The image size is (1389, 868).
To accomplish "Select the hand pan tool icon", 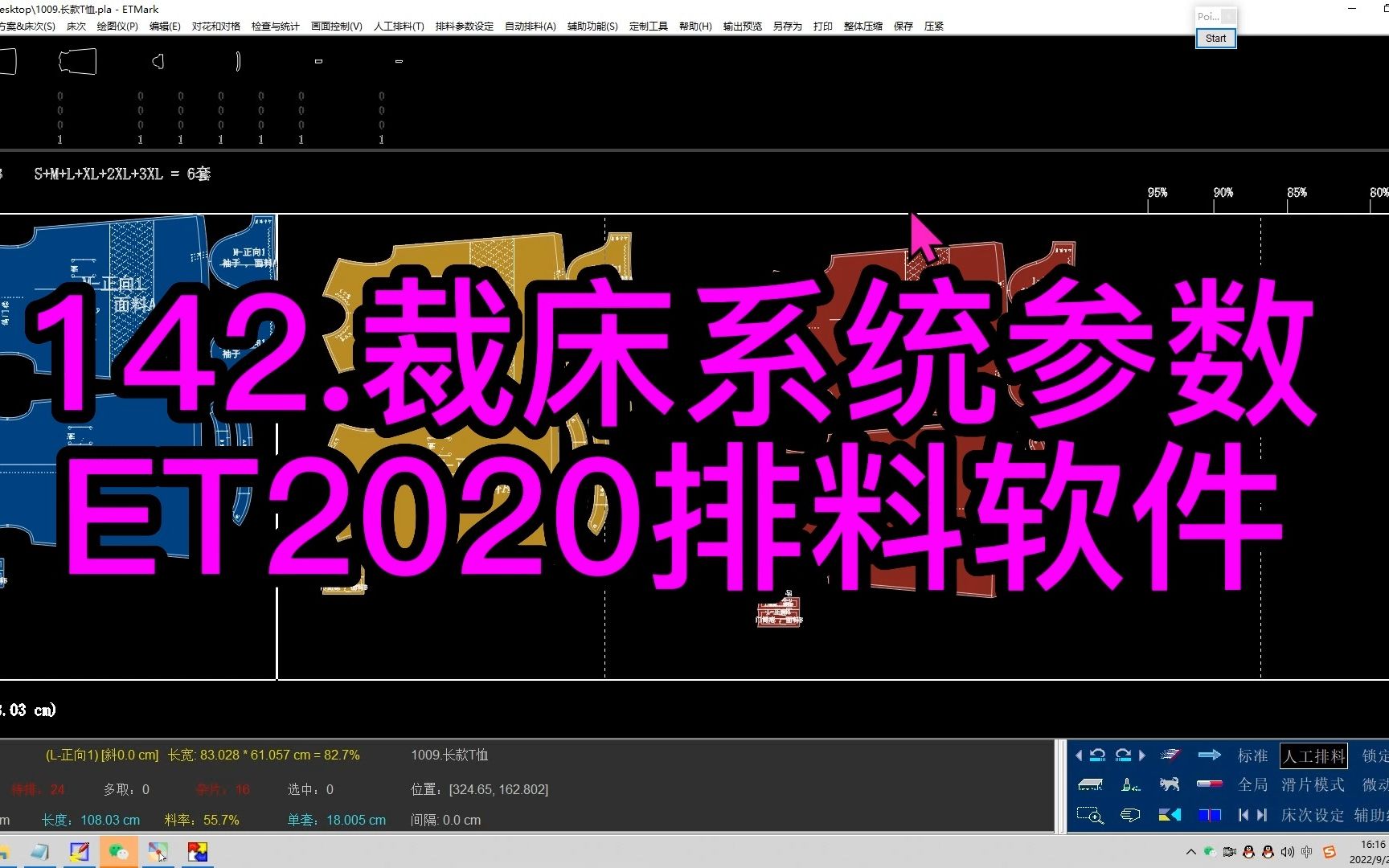I will (x=1130, y=815).
